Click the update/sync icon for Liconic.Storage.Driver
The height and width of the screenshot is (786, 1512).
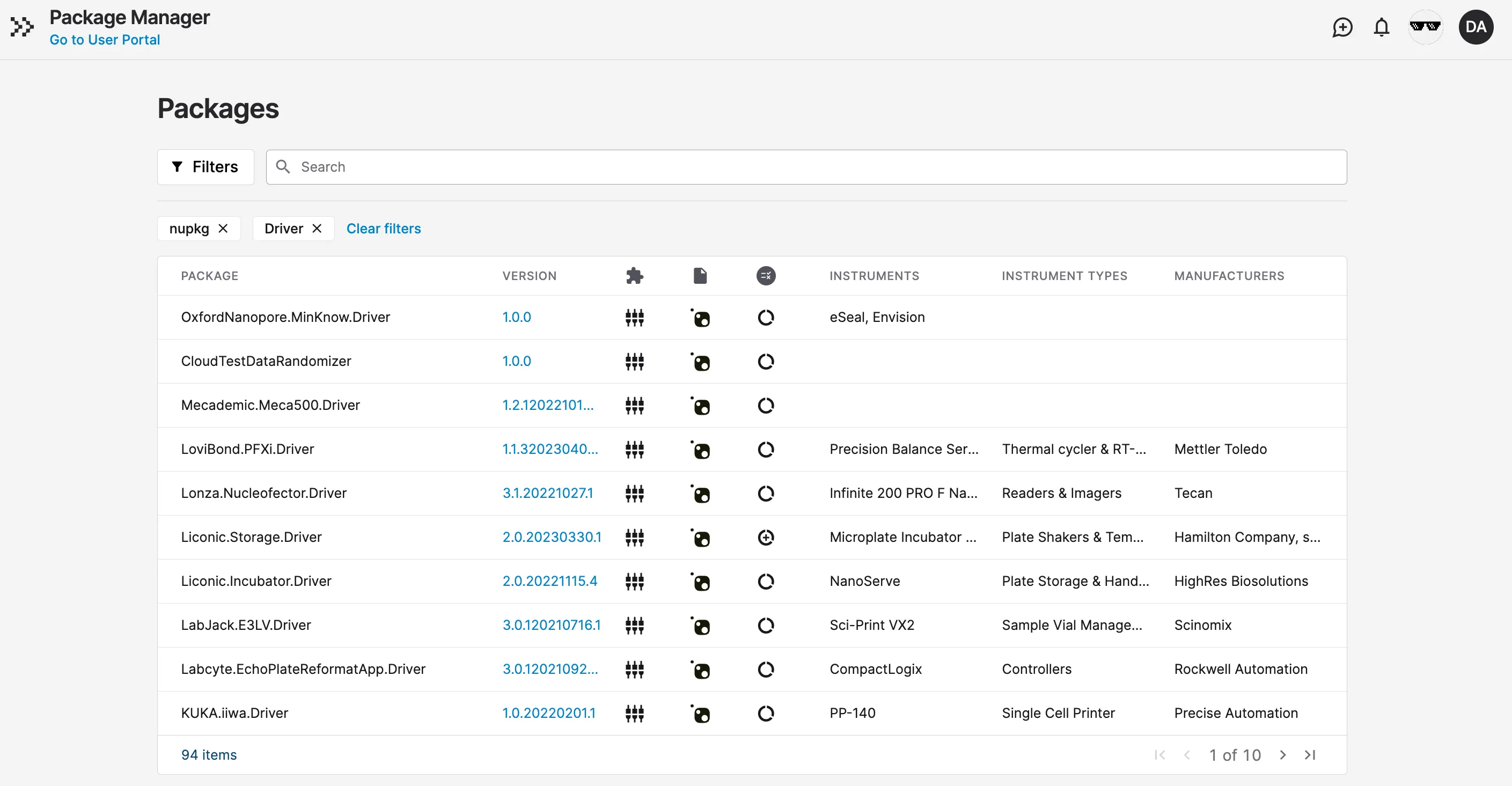point(766,537)
